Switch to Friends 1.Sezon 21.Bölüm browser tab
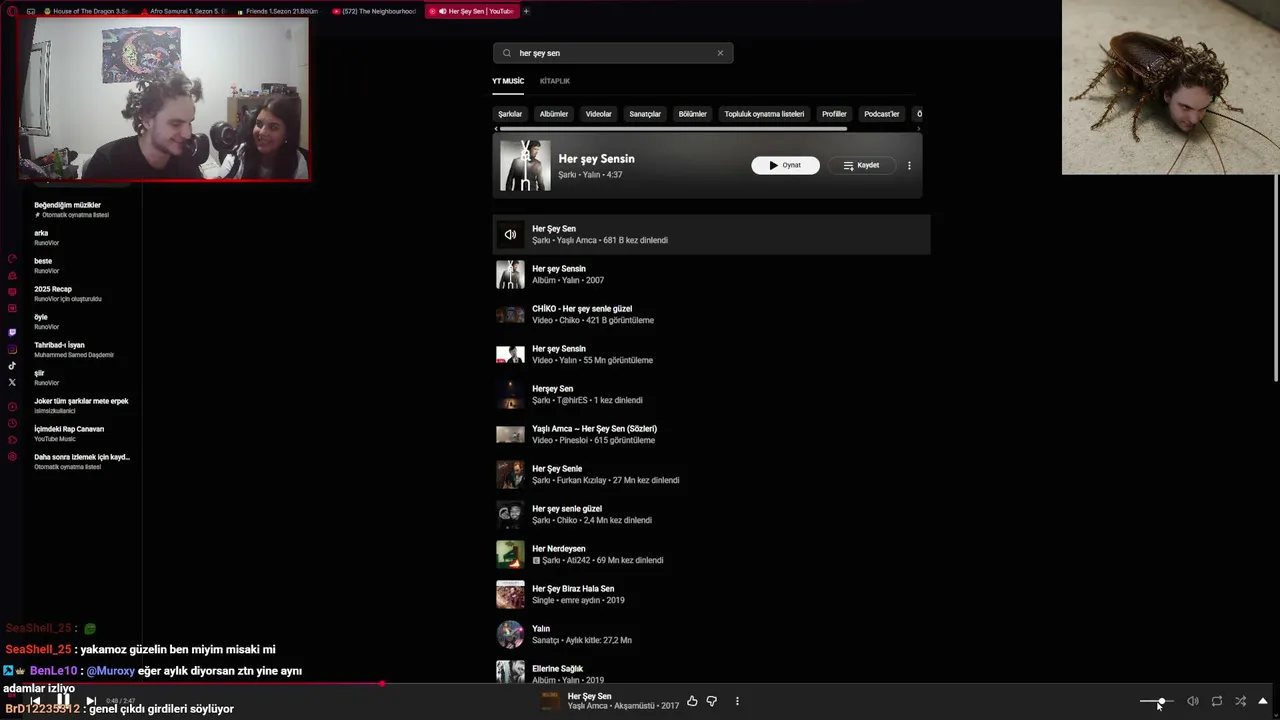 [x=280, y=11]
